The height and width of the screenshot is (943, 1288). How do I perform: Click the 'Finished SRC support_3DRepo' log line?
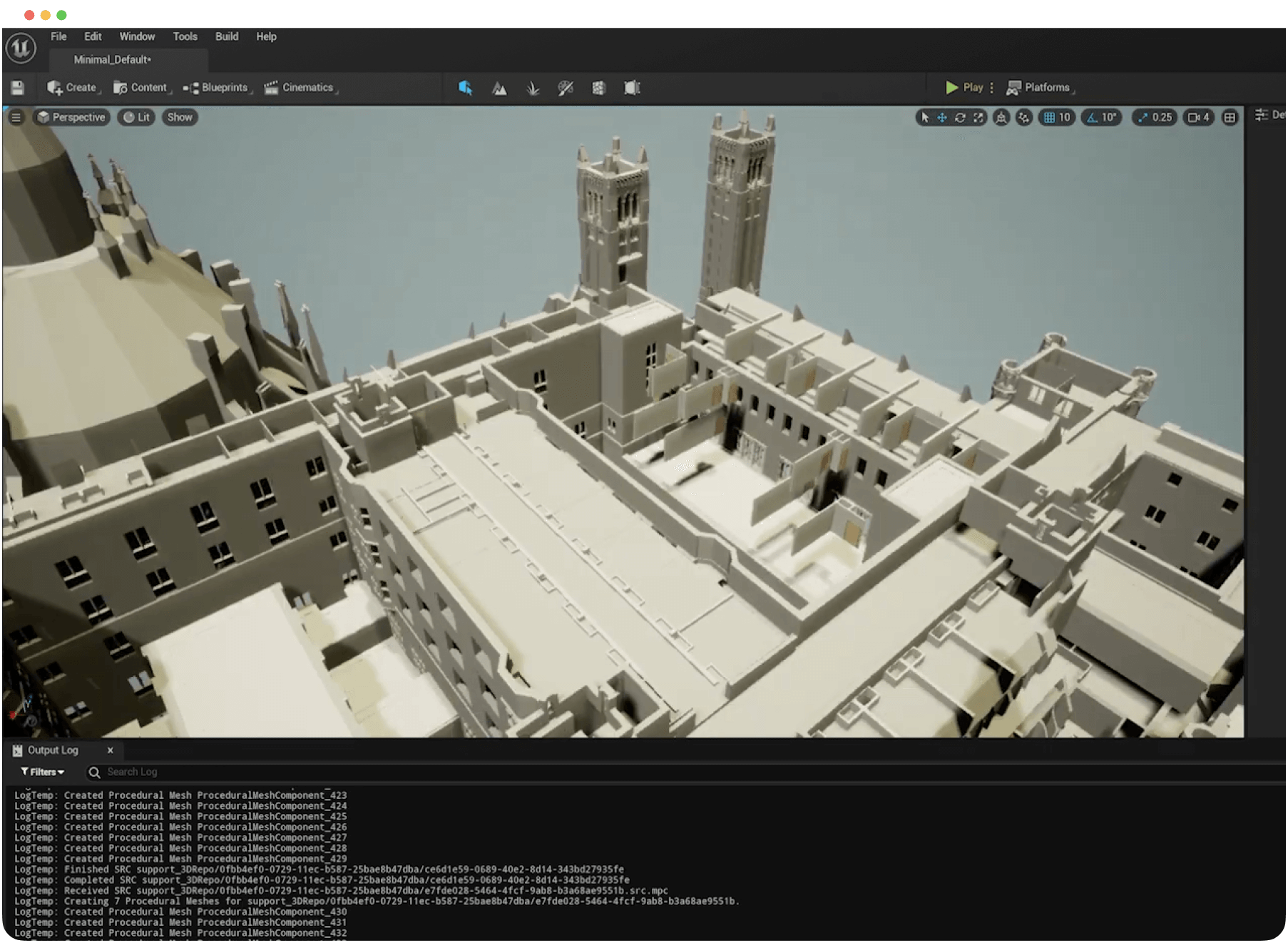[319, 870]
